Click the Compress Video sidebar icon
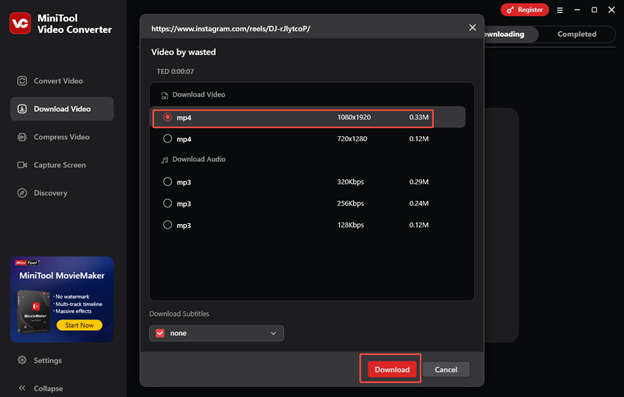 (x=22, y=137)
